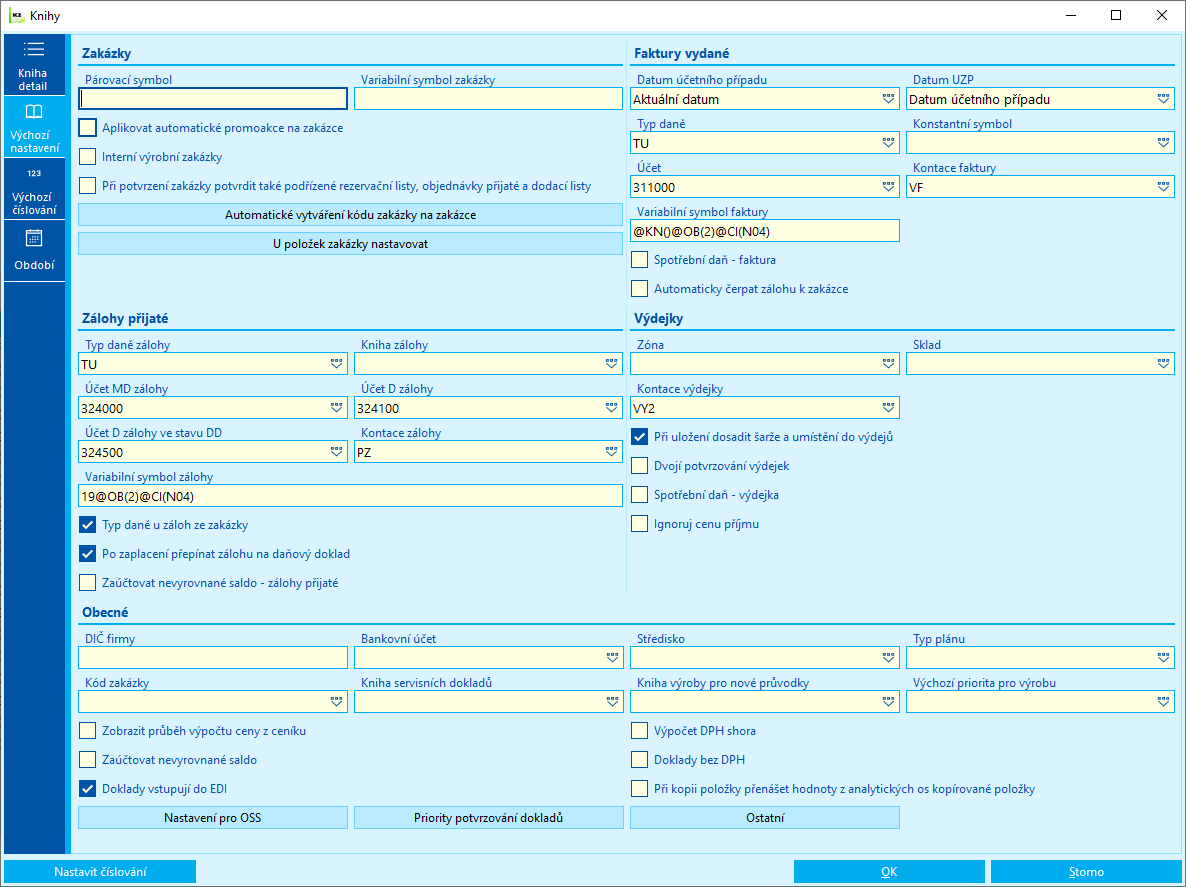Check Při potvrzení zakázky potvrdit také podřízené option

(88, 185)
